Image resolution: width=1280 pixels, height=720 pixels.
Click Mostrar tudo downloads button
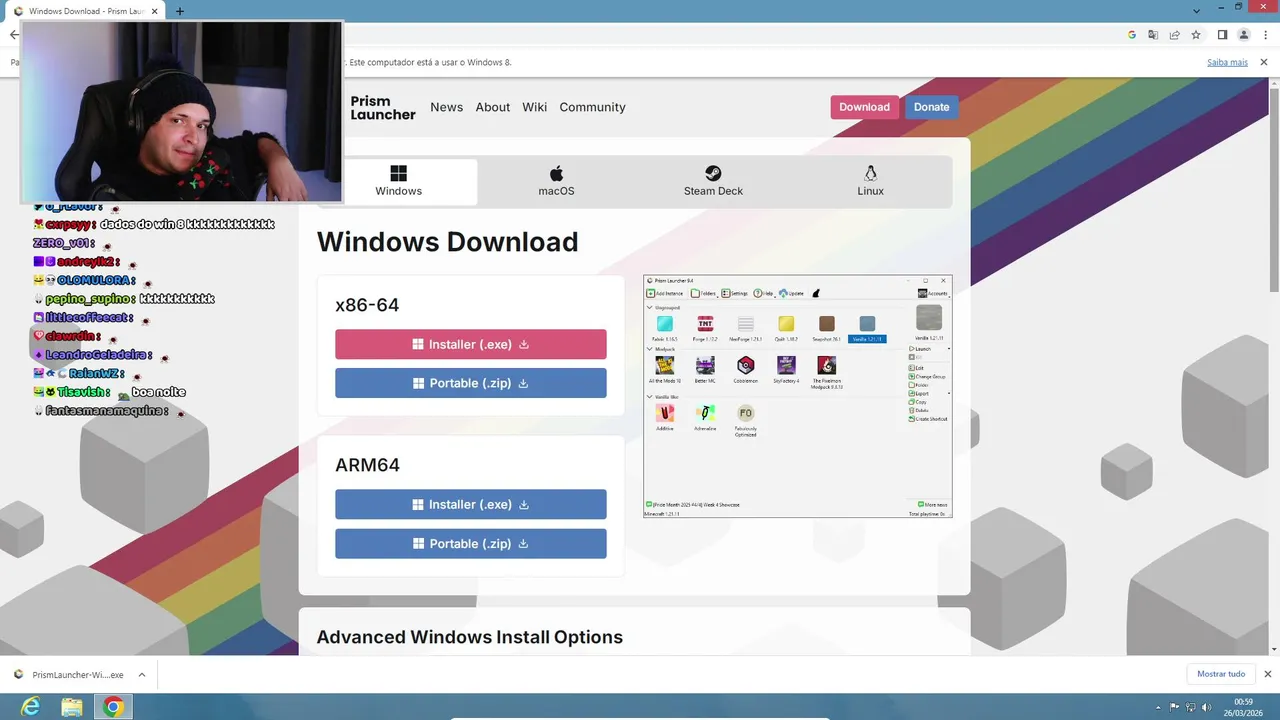[x=1221, y=674]
